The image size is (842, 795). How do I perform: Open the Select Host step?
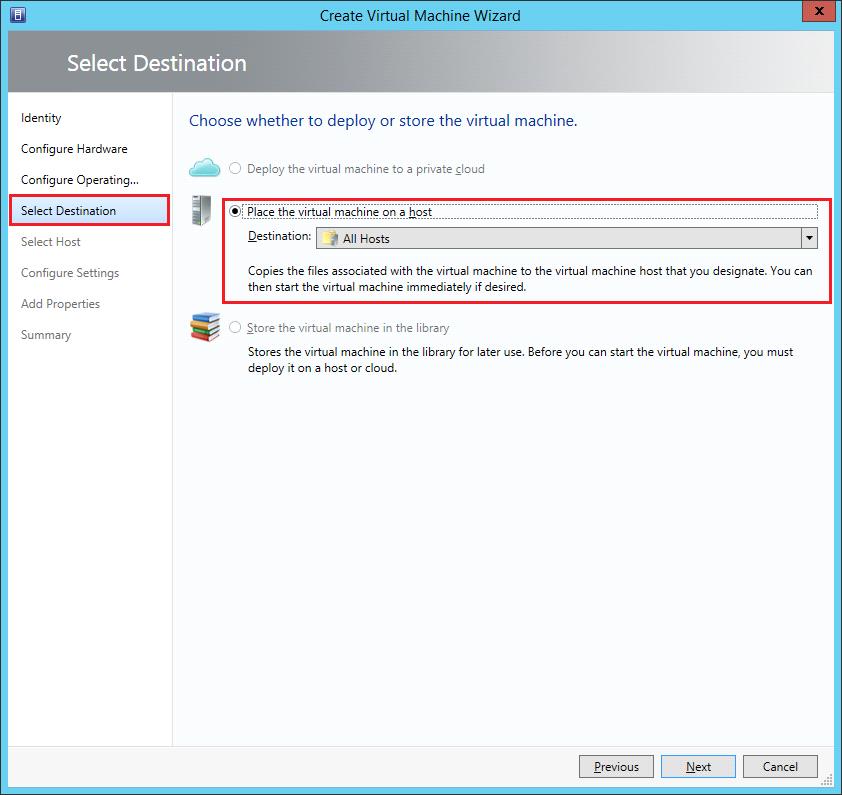tap(51, 242)
